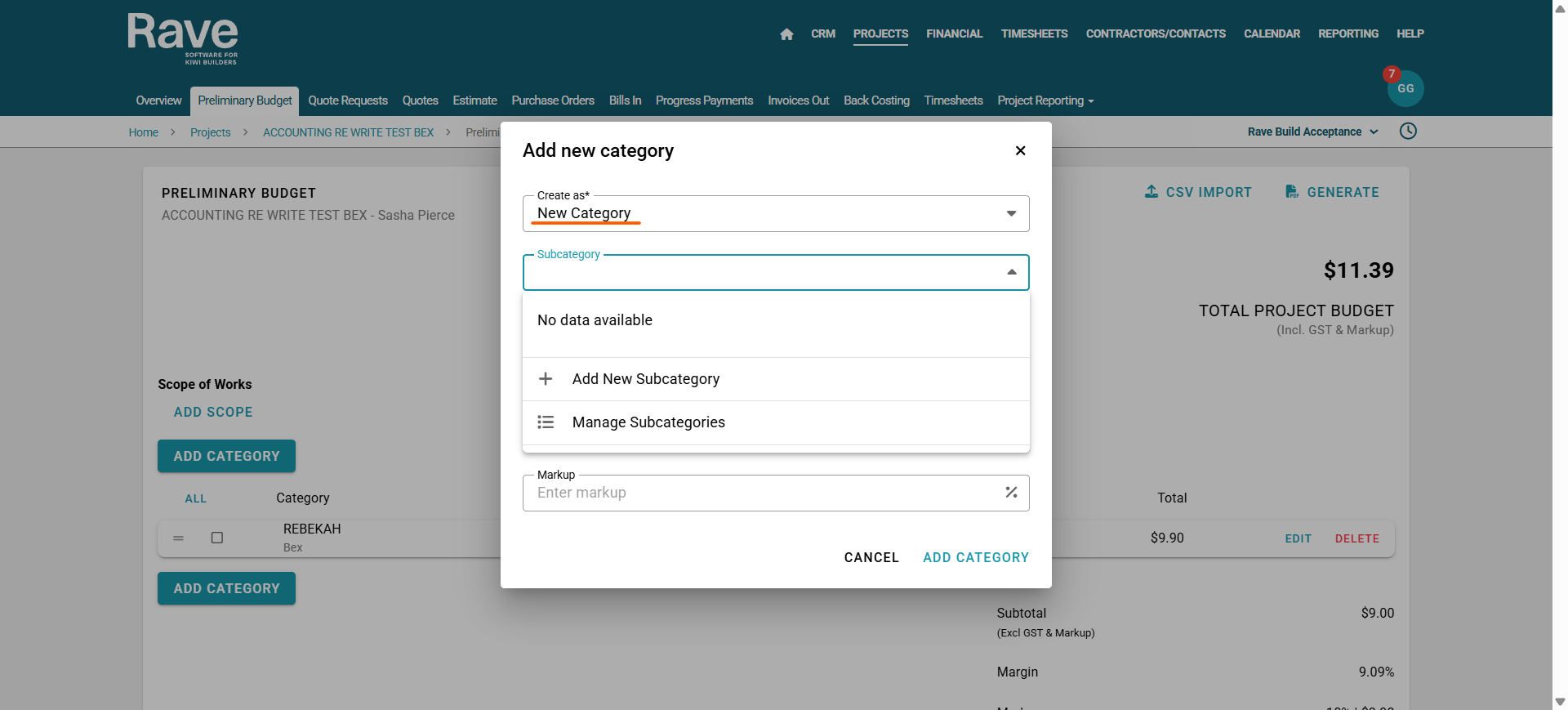Image resolution: width=1568 pixels, height=710 pixels.
Task: Open the FINANCIAL menu
Action: [x=954, y=33]
